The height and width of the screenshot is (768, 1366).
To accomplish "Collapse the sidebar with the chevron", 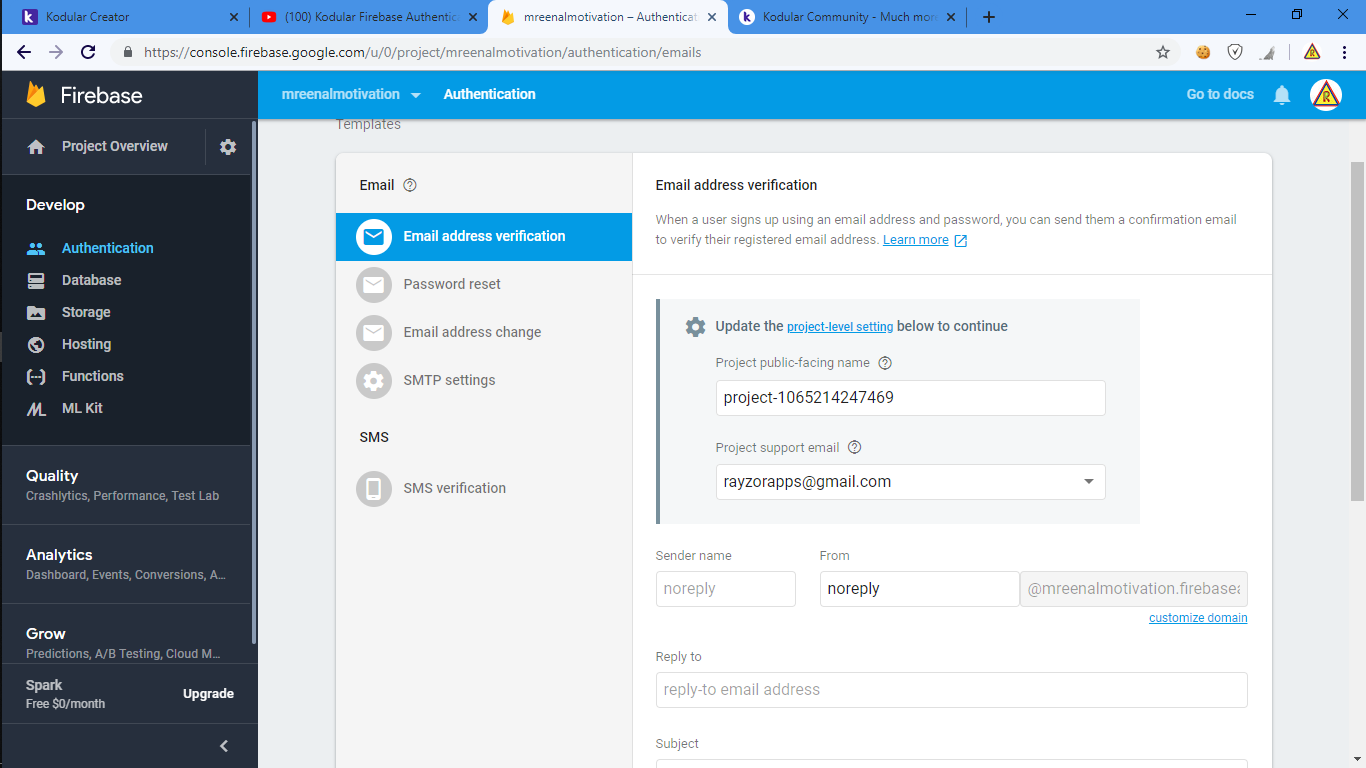I will 224,746.
